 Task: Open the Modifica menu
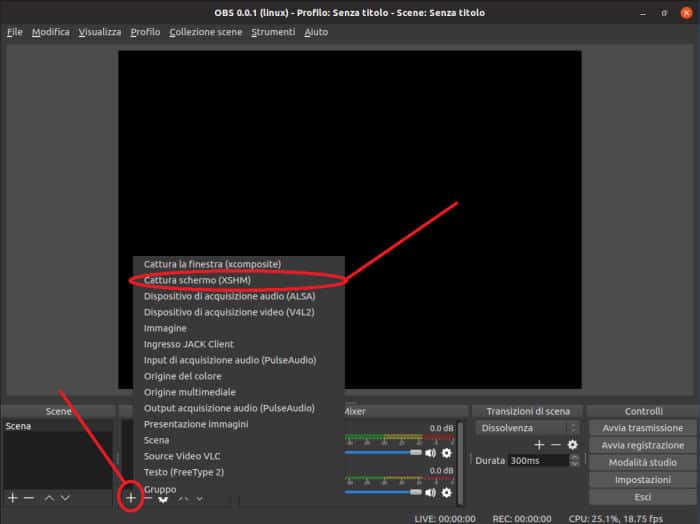pos(50,32)
